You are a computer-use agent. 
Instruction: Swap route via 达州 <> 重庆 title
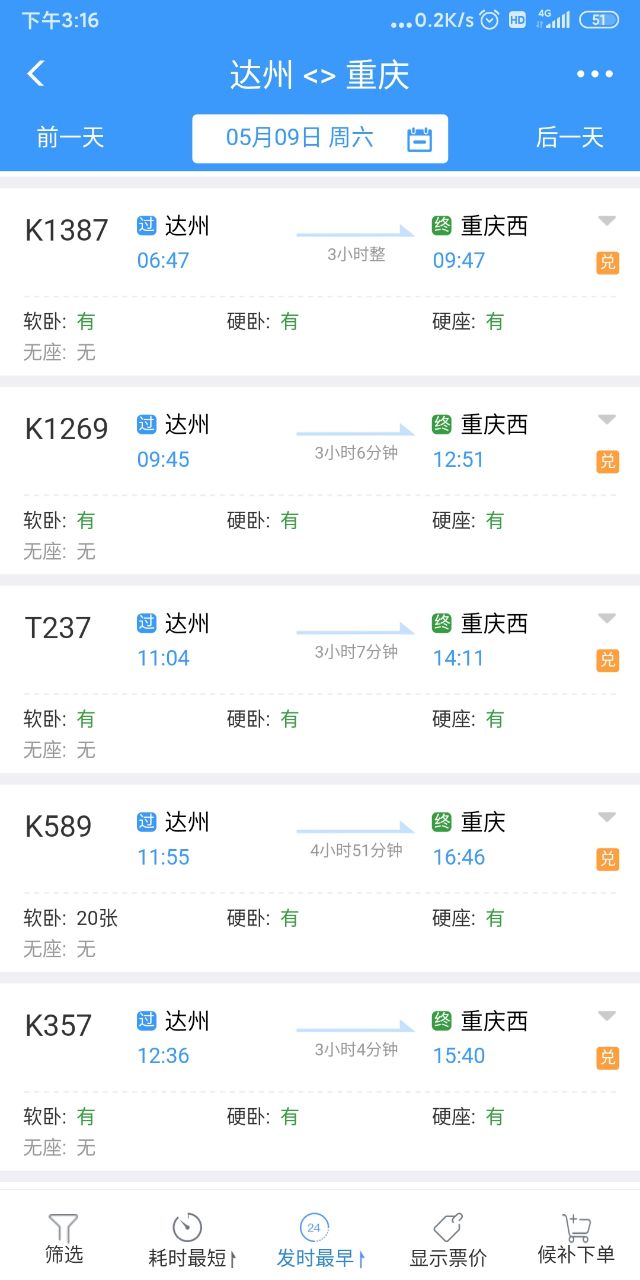(320, 75)
